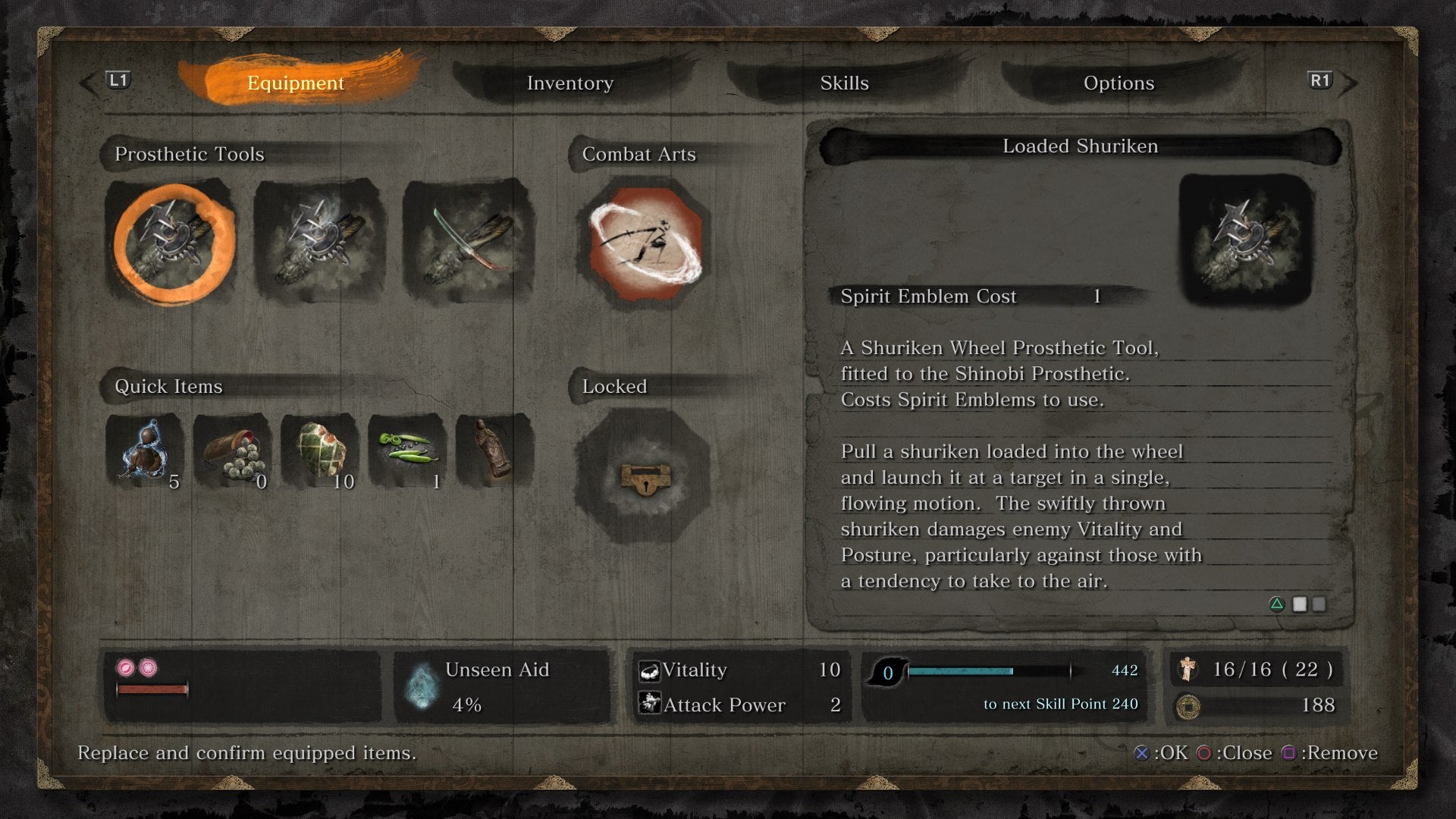The image size is (1456, 819).
Task: Click the Locked padlock slot
Action: tap(644, 477)
